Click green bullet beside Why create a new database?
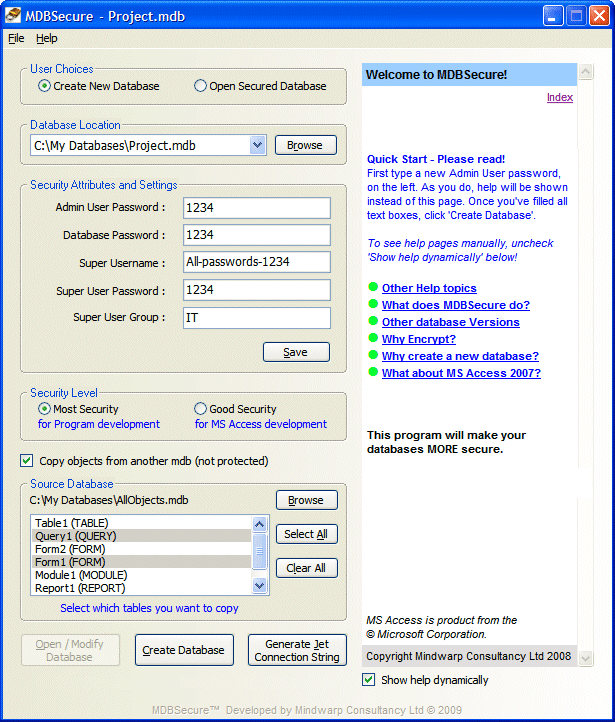Image resolution: width=615 pixels, height=722 pixels. [x=373, y=355]
